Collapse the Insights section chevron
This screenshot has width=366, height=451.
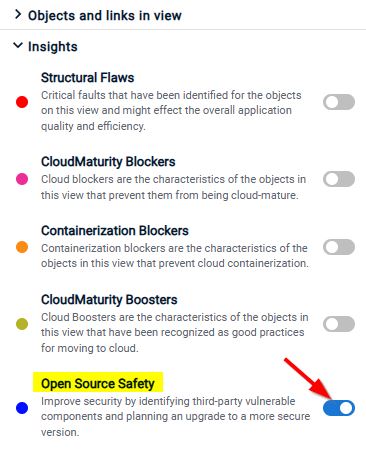18,45
